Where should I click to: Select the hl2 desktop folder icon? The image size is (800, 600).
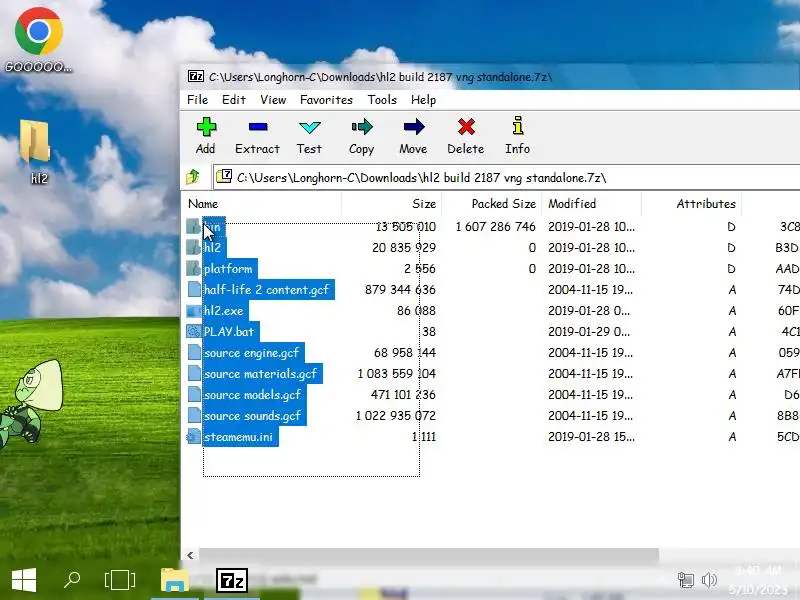point(35,143)
